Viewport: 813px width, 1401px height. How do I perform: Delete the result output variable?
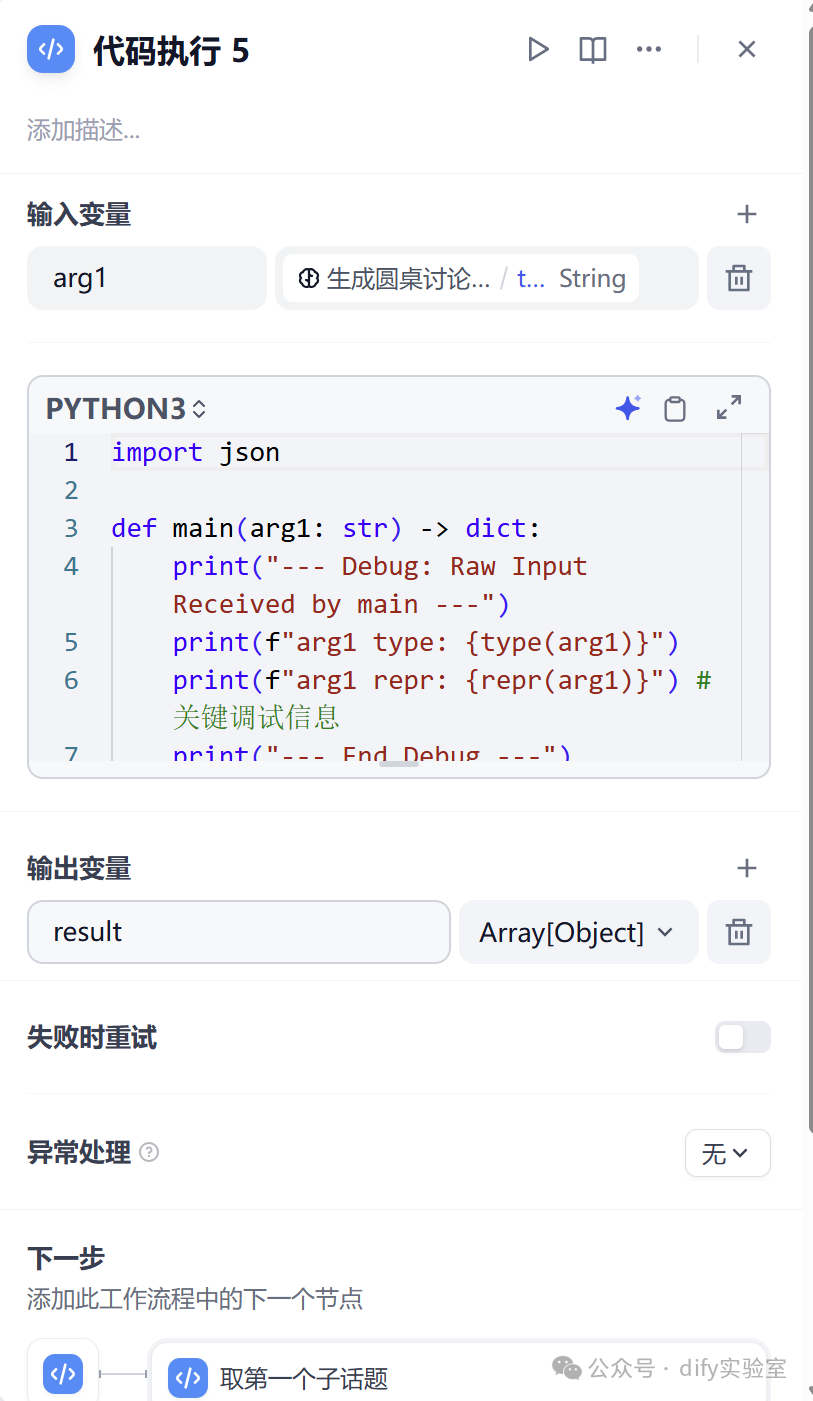point(738,932)
